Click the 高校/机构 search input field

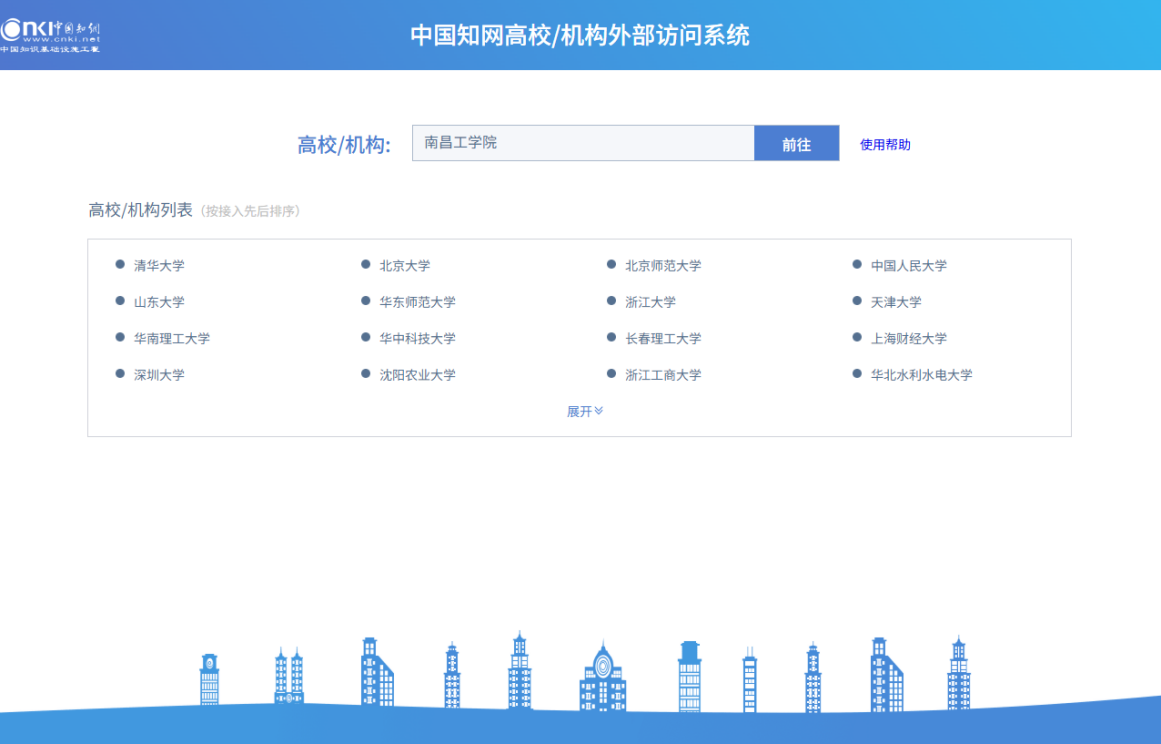582,143
